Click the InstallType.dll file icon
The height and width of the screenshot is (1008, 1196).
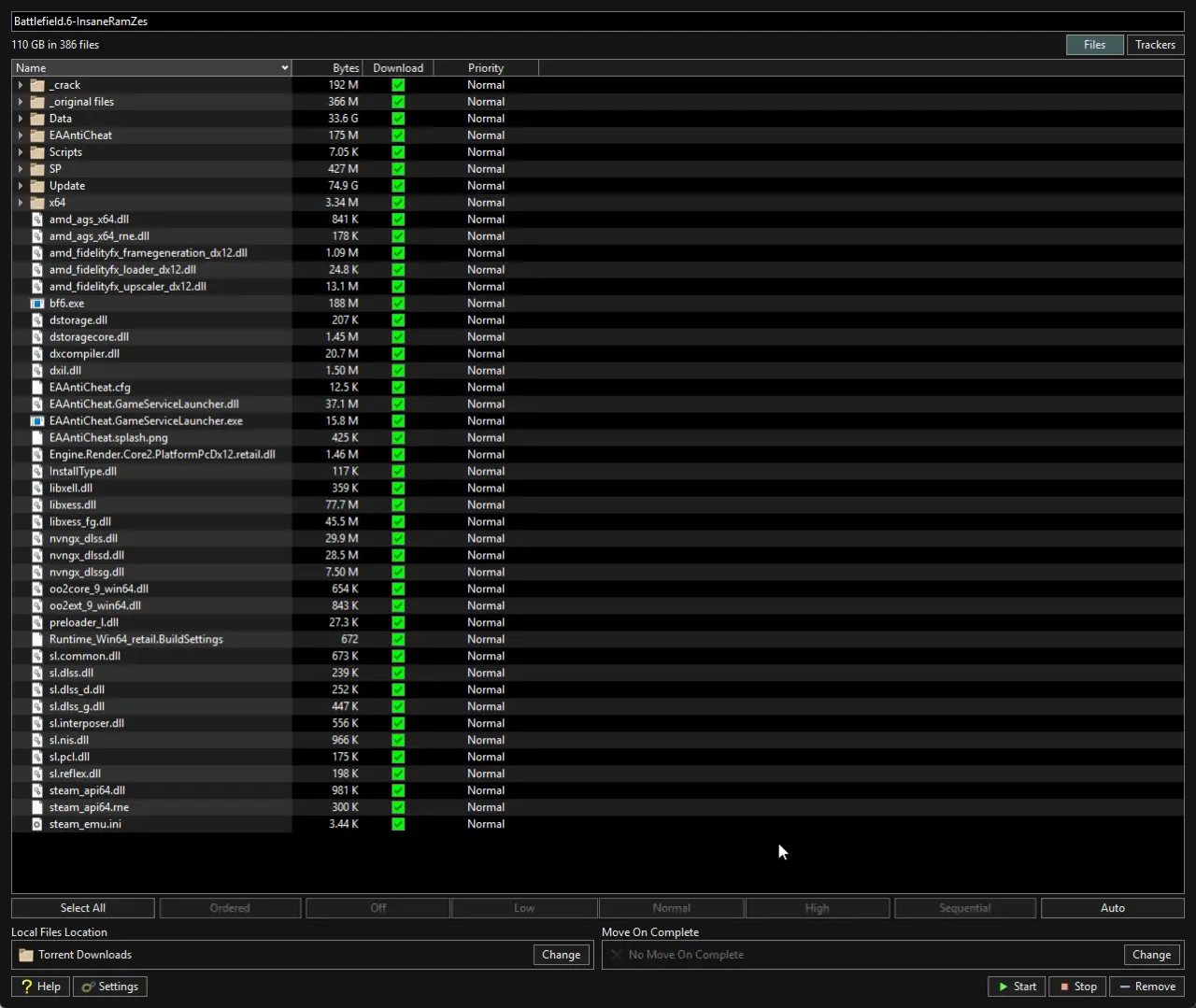[37, 472]
